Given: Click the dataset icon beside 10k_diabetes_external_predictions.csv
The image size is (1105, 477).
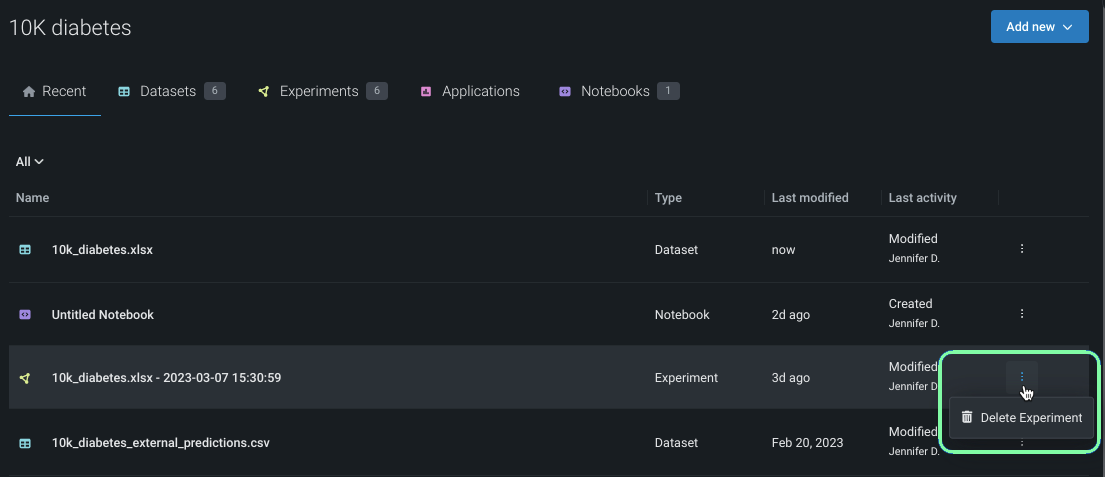Looking at the screenshot, I should (x=25, y=442).
